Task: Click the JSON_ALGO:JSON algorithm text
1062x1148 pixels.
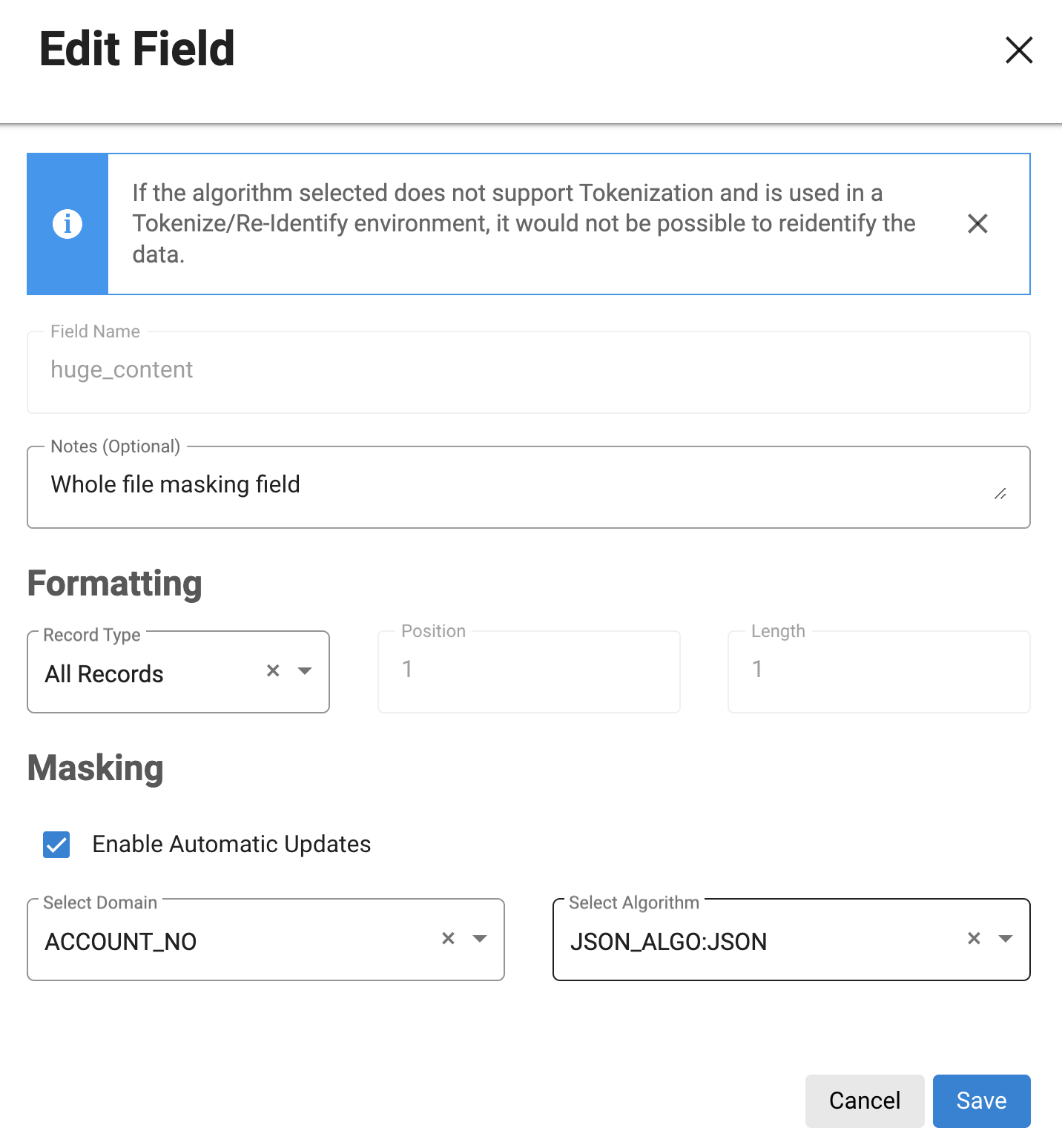Action: (668, 941)
